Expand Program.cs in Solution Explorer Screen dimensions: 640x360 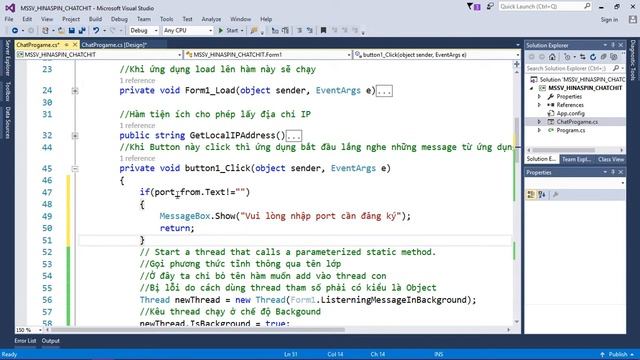click(x=539, y=130)
